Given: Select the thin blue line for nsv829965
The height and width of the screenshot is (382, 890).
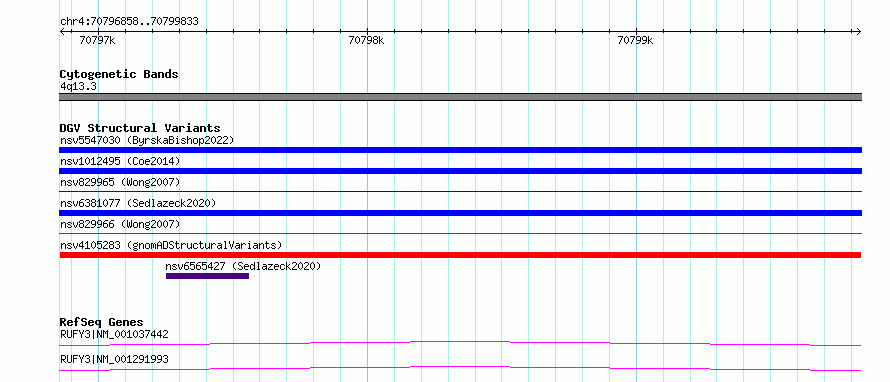Looking at the screenshot, I should click(x=460, y=192).
